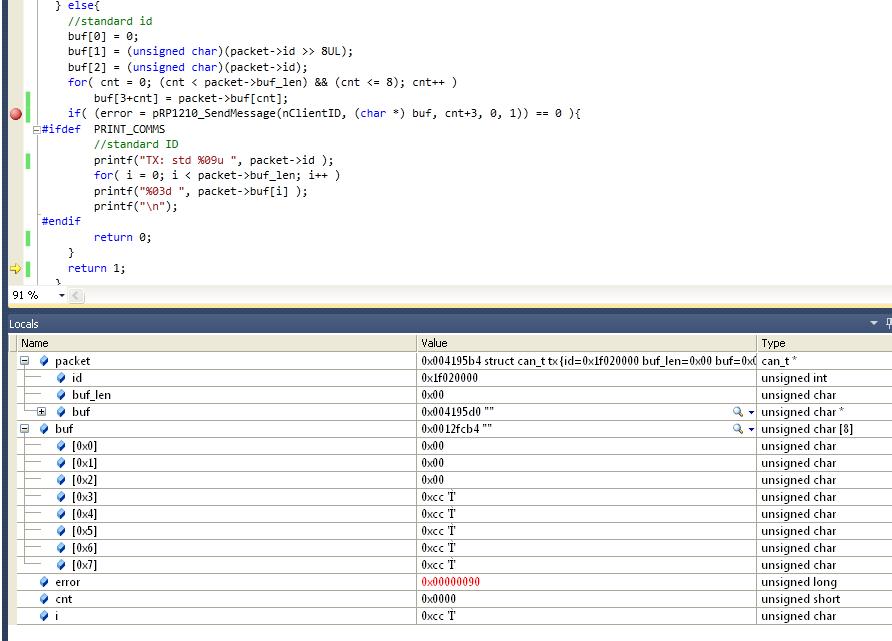The image size is (892, 641).
Task: Select the red error value 0x00000090
Action: tap(451, 582)
